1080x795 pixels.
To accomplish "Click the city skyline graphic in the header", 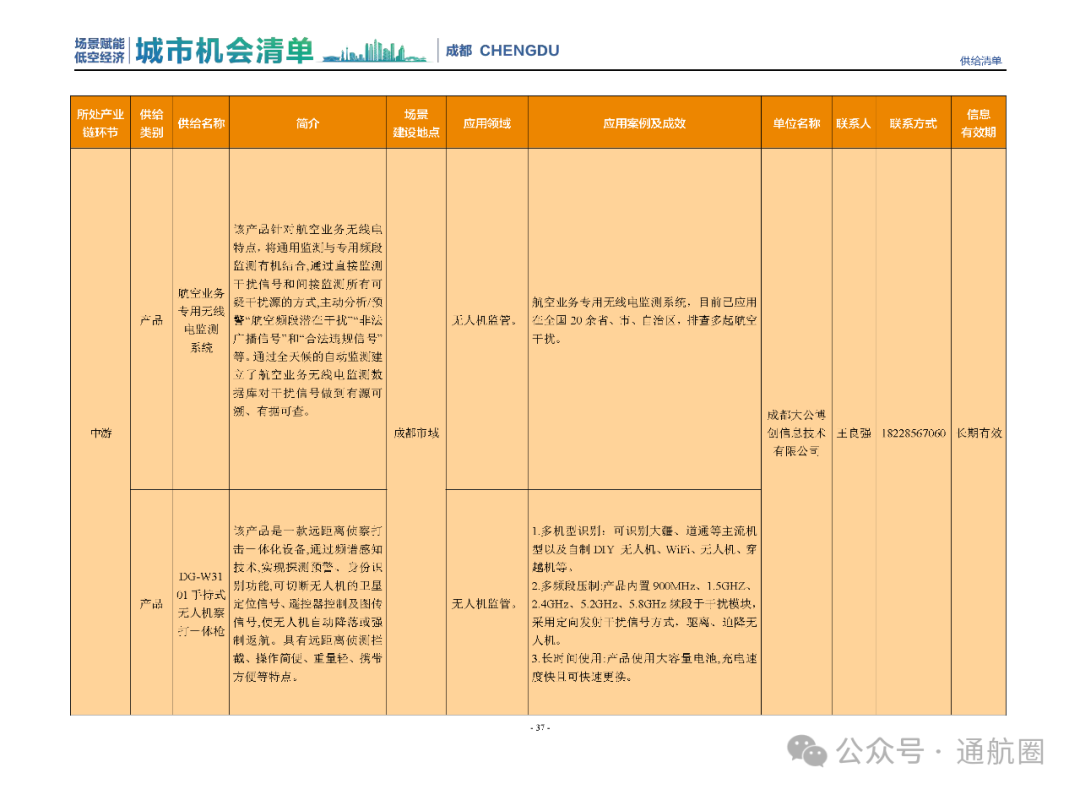I will tap(375, 52).
